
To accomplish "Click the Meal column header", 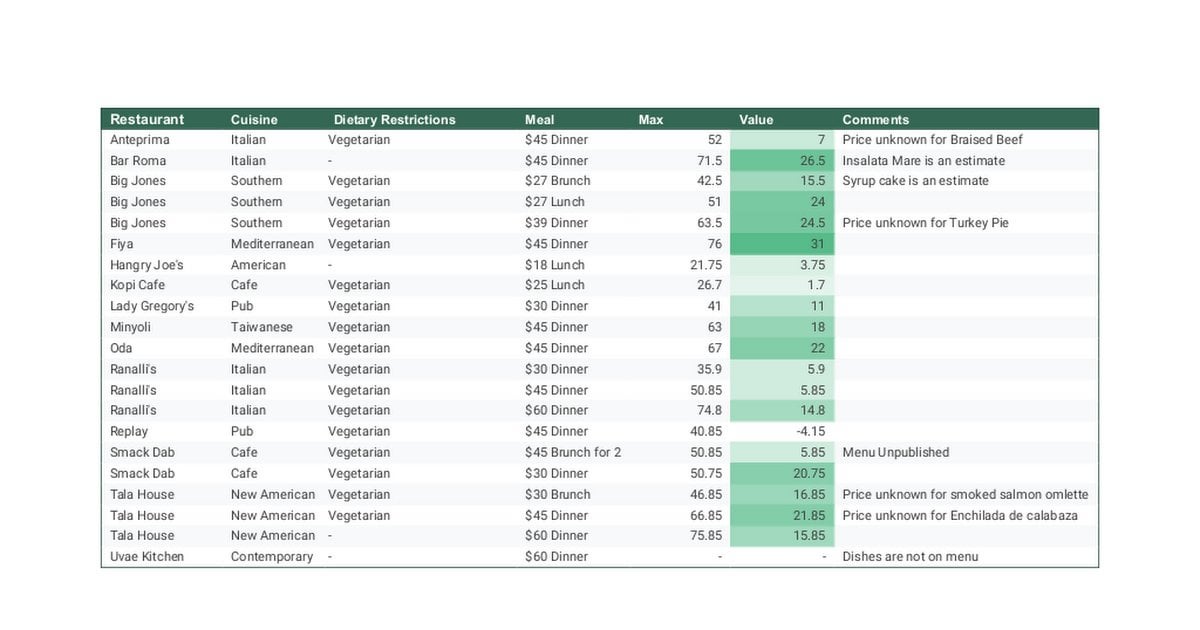I will pos(539,119).
